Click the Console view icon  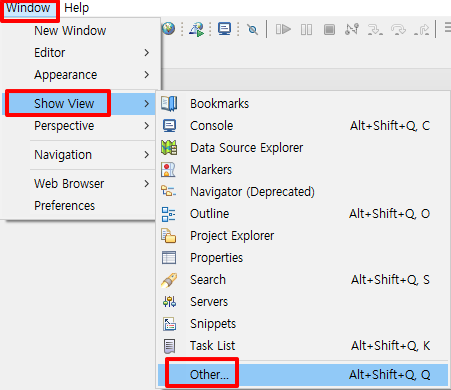(x=169, y=126)
